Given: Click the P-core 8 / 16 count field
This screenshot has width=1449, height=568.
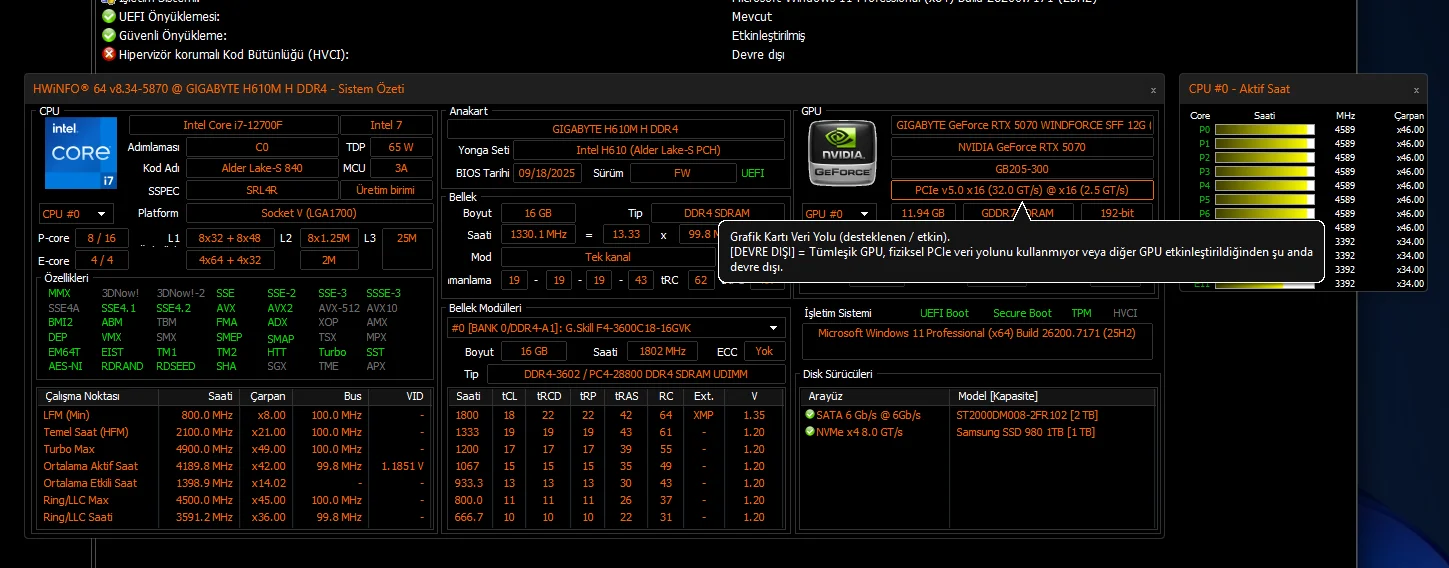Looking at the screenshot, I should coord(101,238).
